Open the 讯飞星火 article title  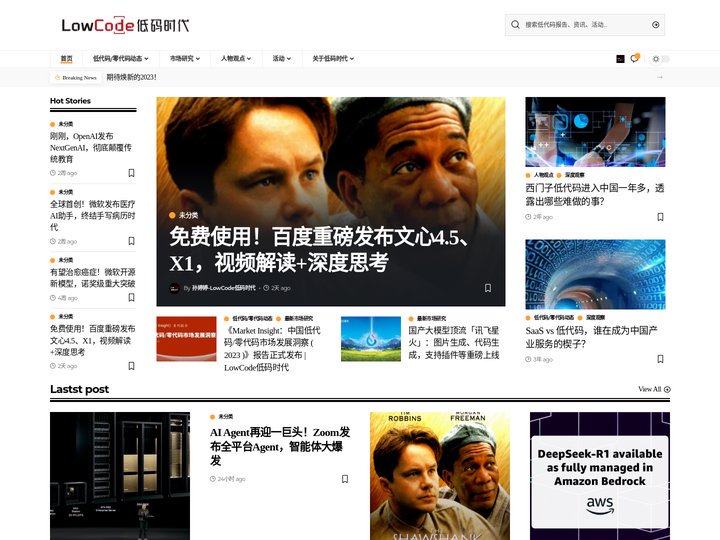coord(454,343)
